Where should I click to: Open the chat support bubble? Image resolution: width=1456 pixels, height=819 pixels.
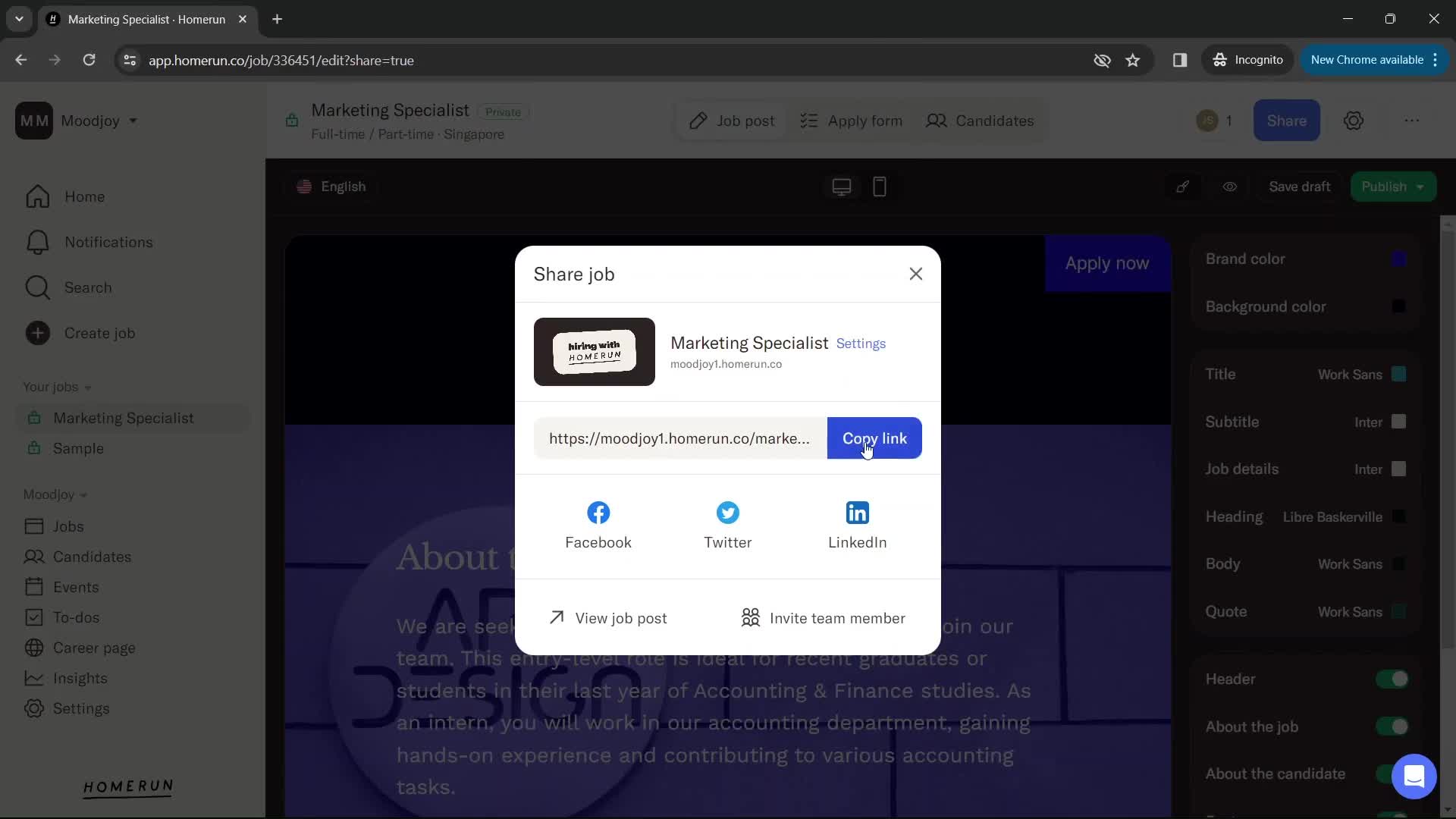[x=1414, y=776]
